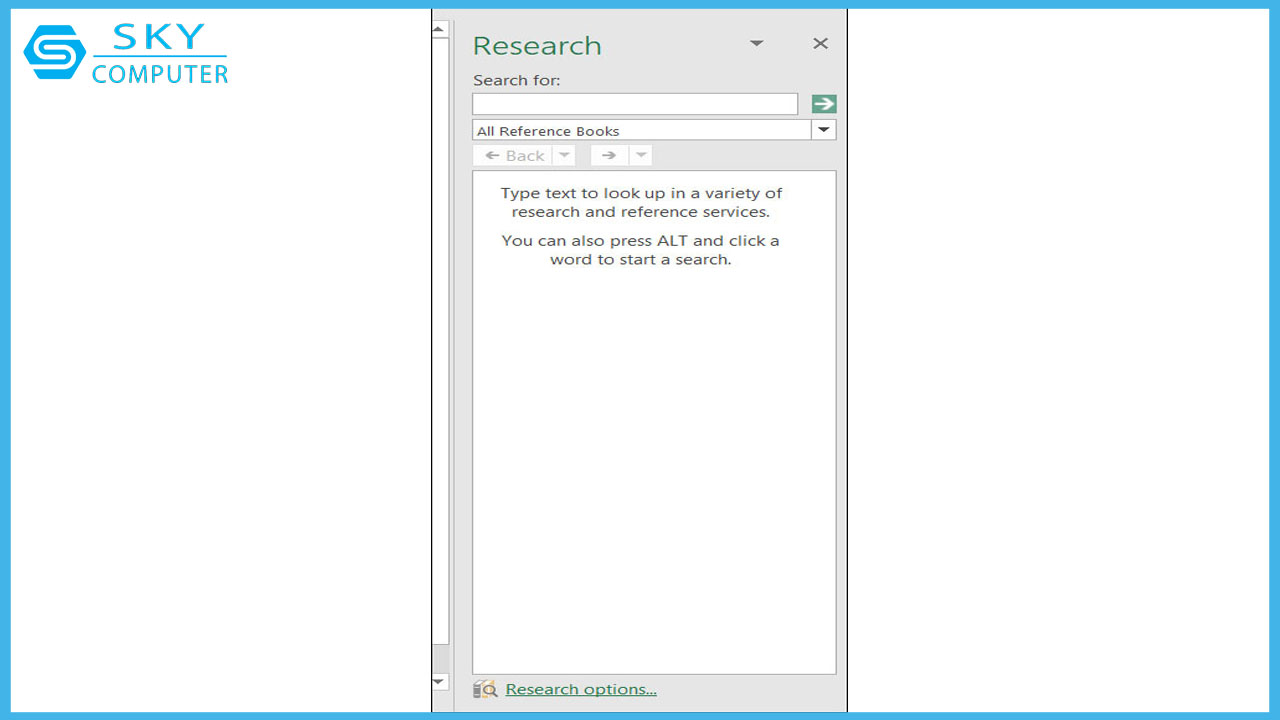
Task: Click the scroll-down arrow on the left scrollbar
Action: [x=439, y=682]
